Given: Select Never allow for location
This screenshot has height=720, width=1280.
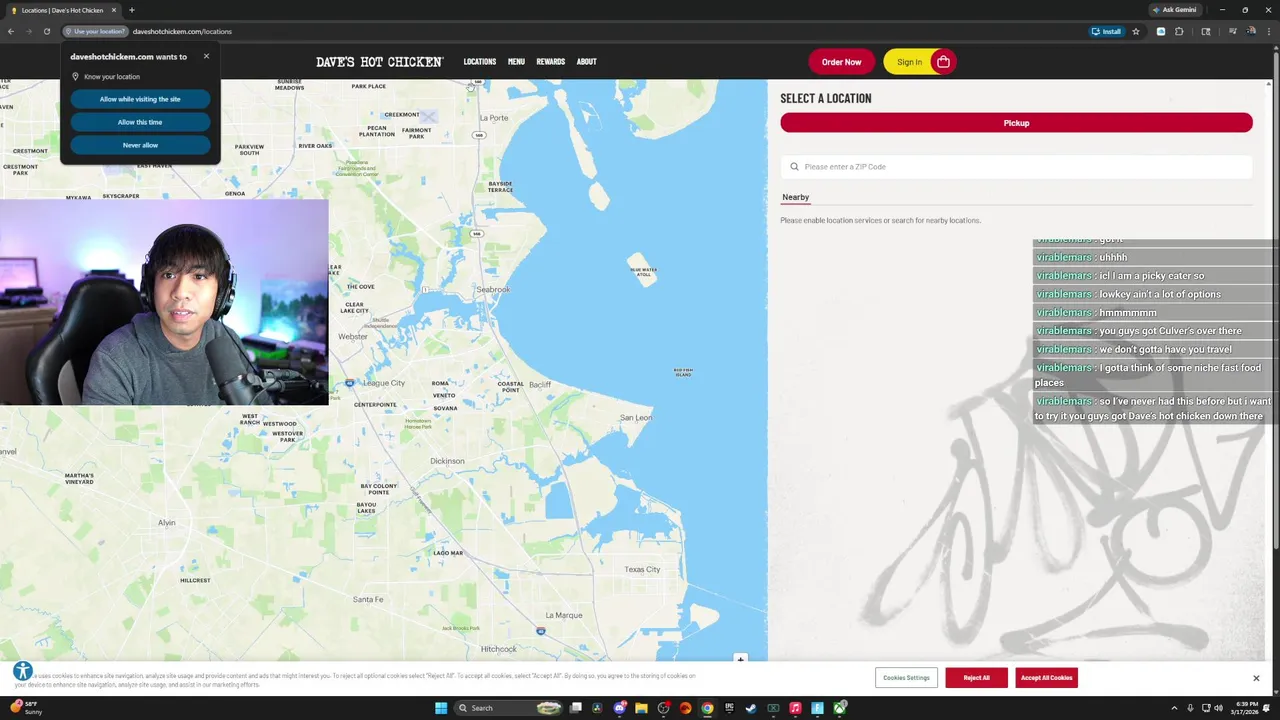Looking at the screenshot, I should pyautogui.click(x=140, y=145).
